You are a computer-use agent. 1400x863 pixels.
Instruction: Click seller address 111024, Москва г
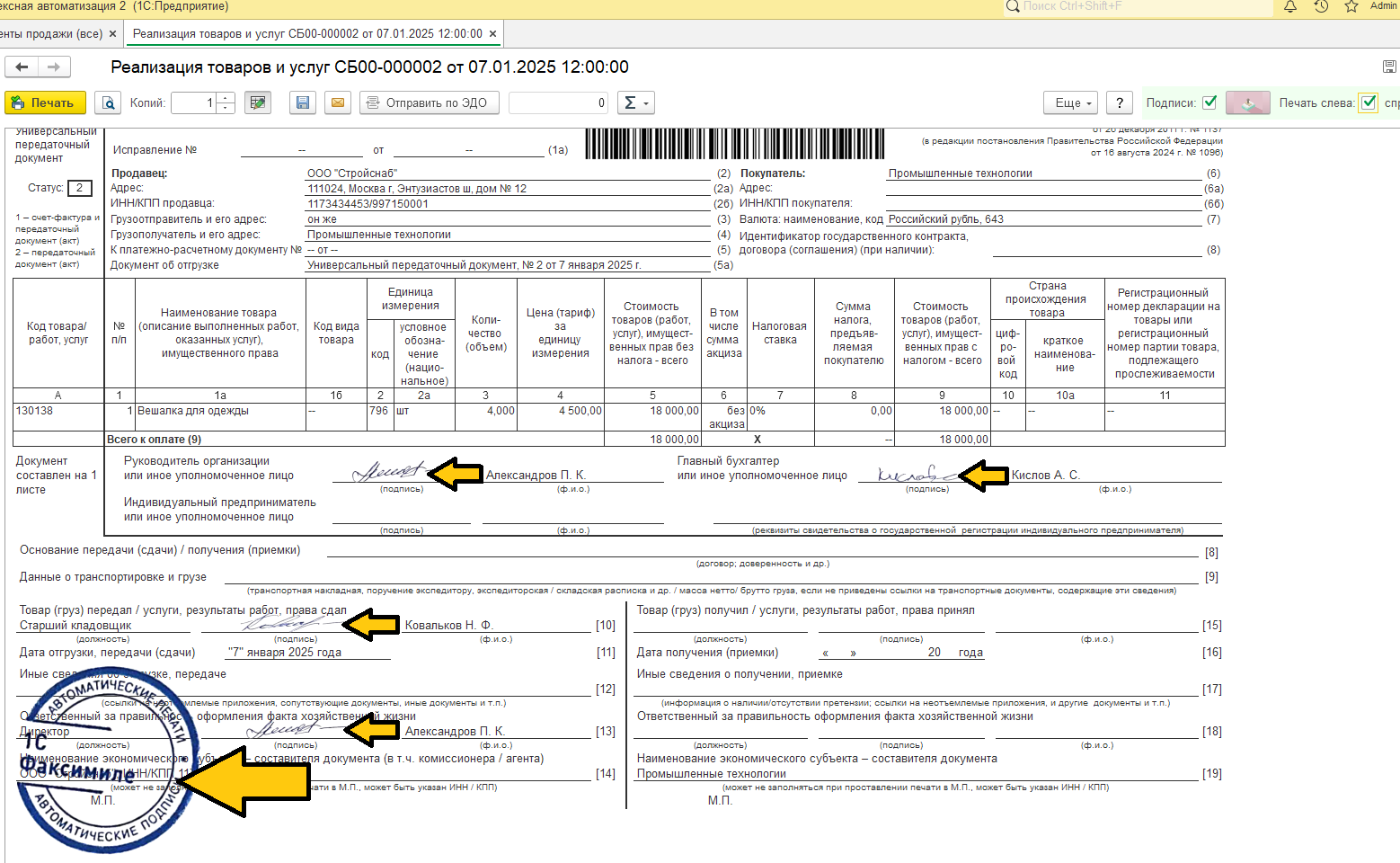point(417,189)
